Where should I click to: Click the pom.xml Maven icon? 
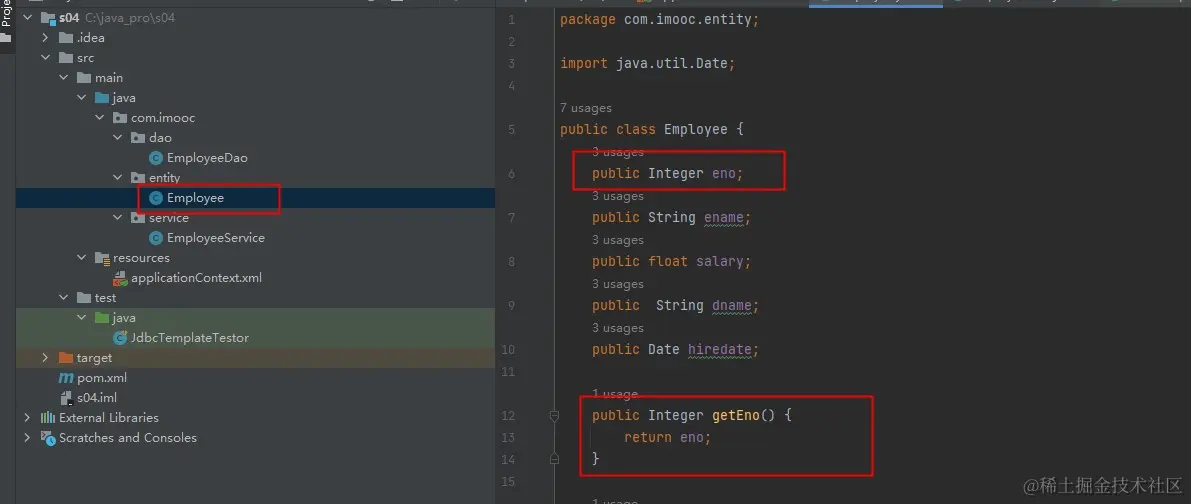[x=65, y=378]
